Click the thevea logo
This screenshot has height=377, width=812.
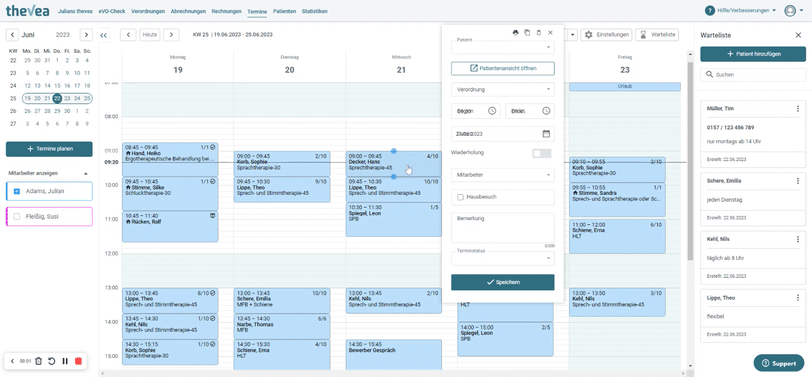pos(28,10)
